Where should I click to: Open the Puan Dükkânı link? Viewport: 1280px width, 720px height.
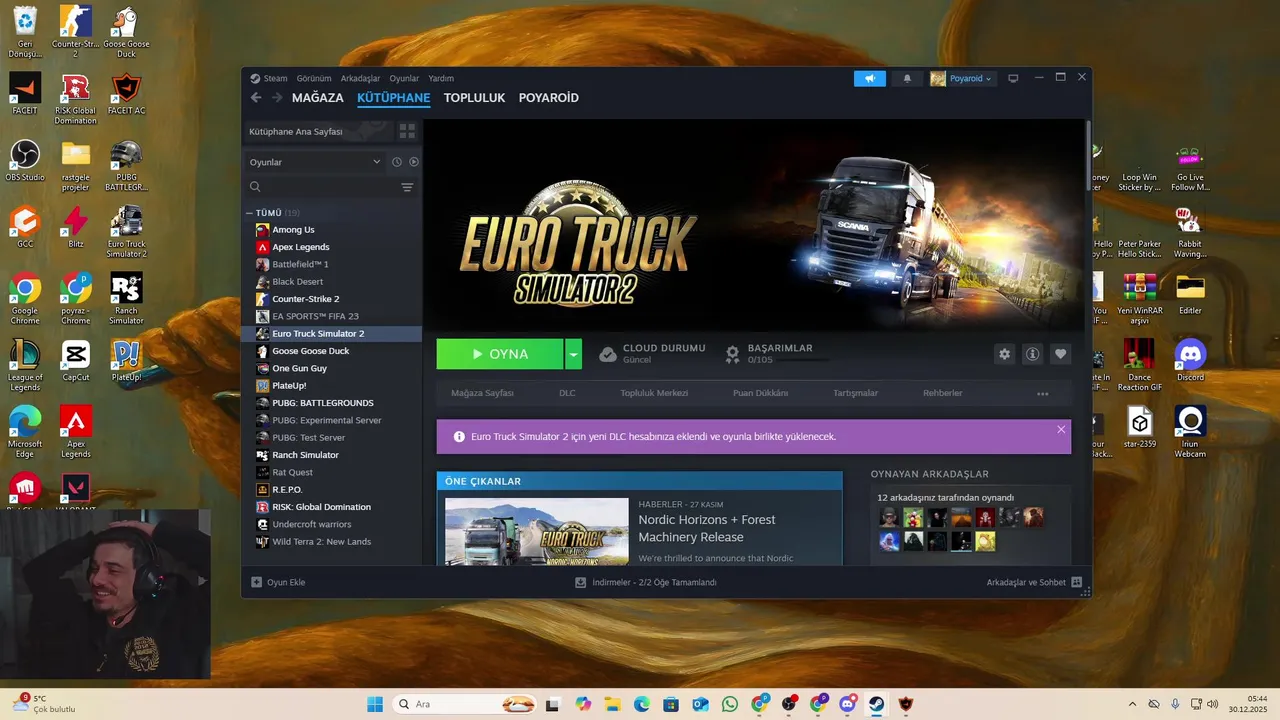pyautogui.click(x=760, y=393)
